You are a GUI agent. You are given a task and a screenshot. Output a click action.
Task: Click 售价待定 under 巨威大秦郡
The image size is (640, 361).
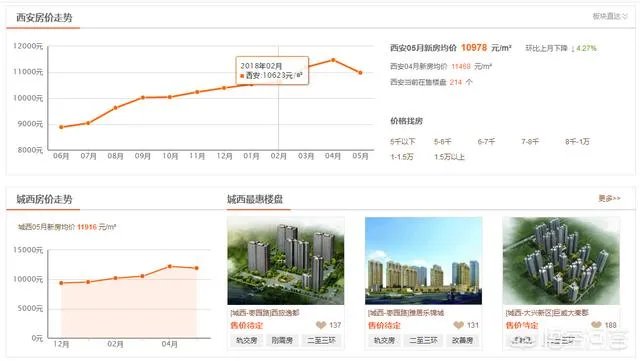[x=522, y=325]
